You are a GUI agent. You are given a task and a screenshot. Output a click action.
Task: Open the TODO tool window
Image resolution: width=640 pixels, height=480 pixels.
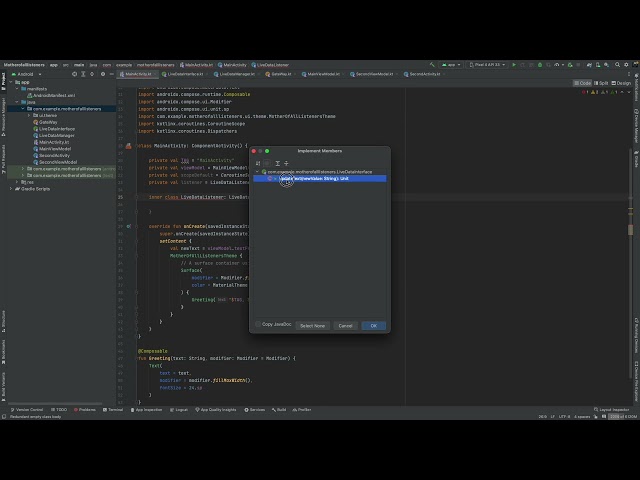click(59, 409)
